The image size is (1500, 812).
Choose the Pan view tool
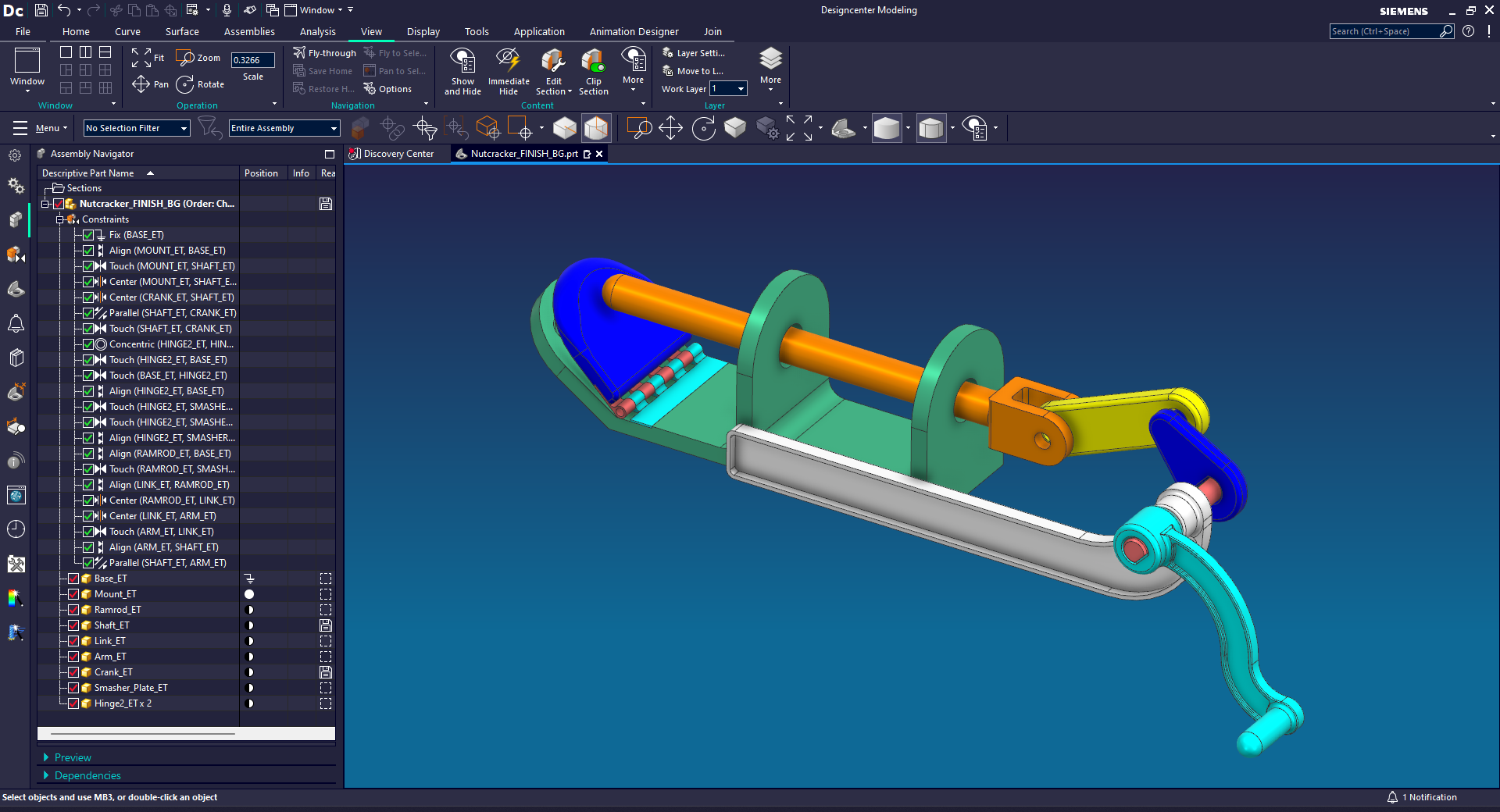coord(150,84)
